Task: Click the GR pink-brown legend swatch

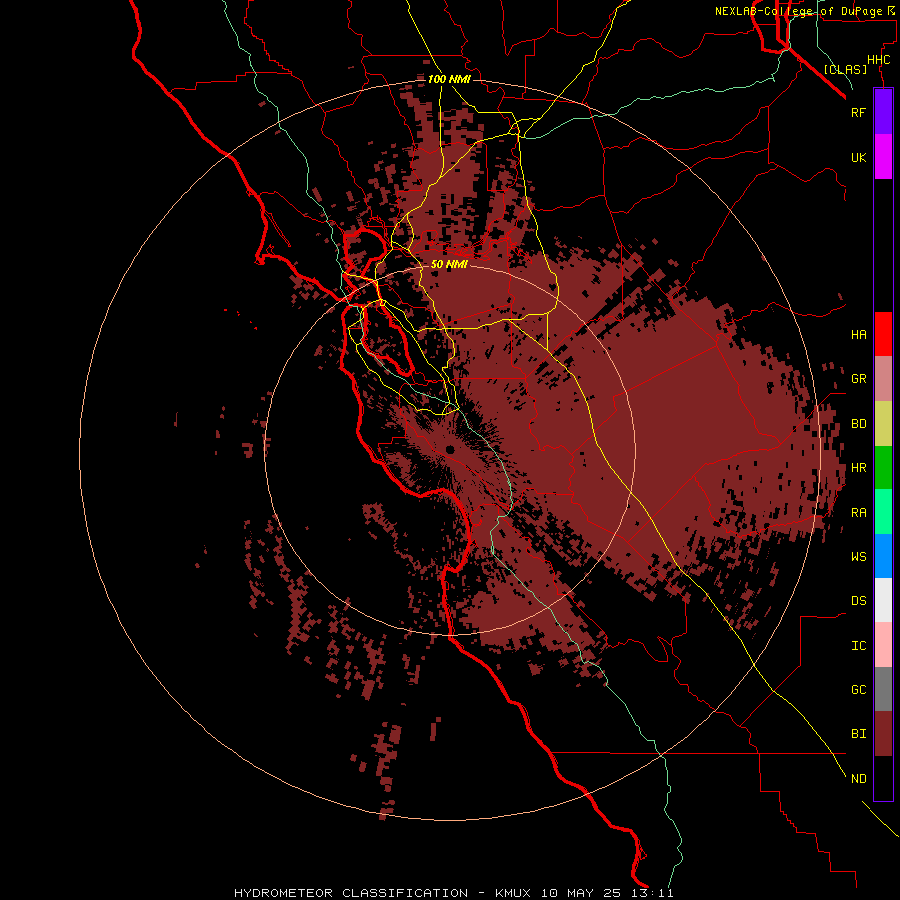Action: [883, 379]
